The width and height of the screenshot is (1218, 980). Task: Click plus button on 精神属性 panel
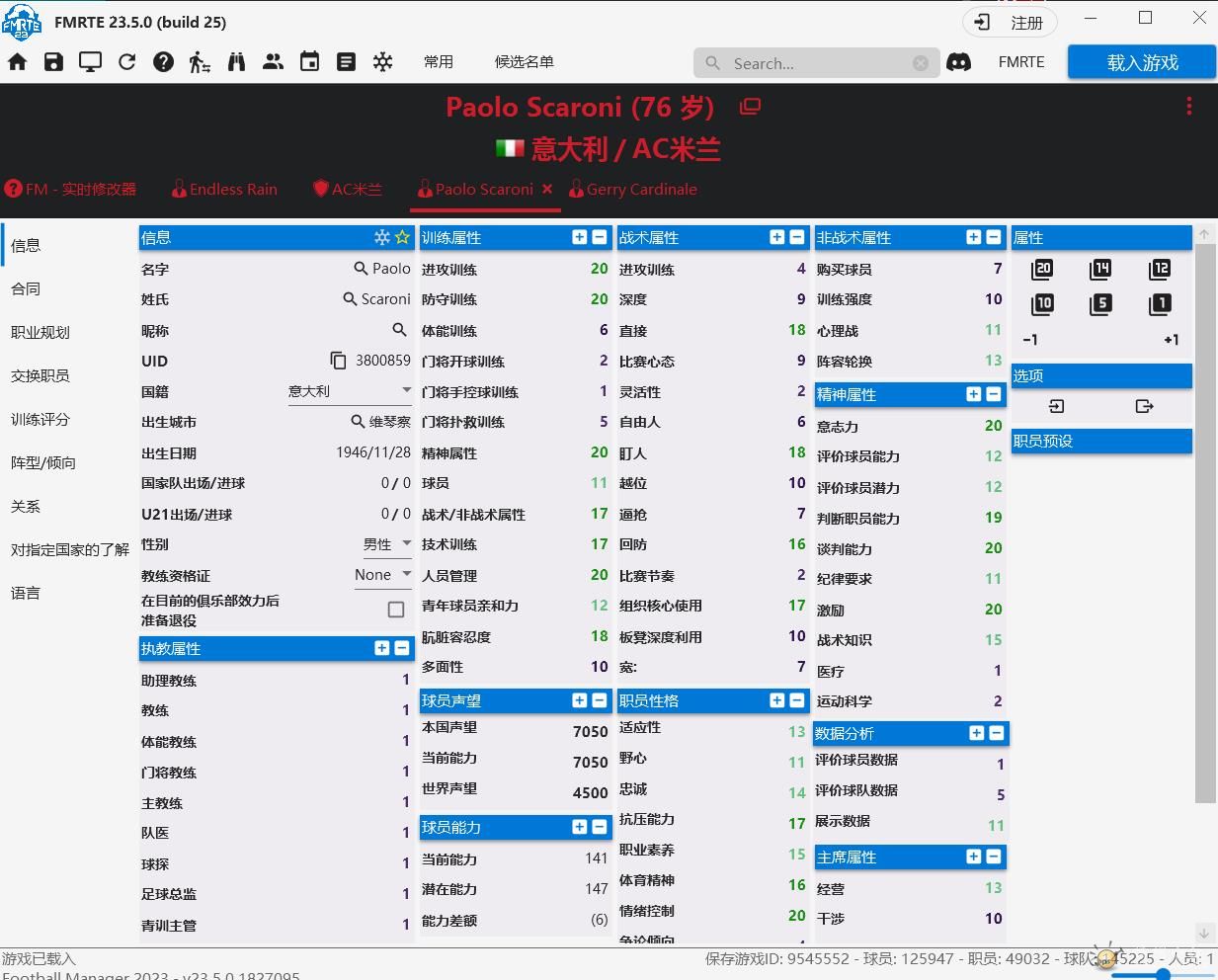974,394
